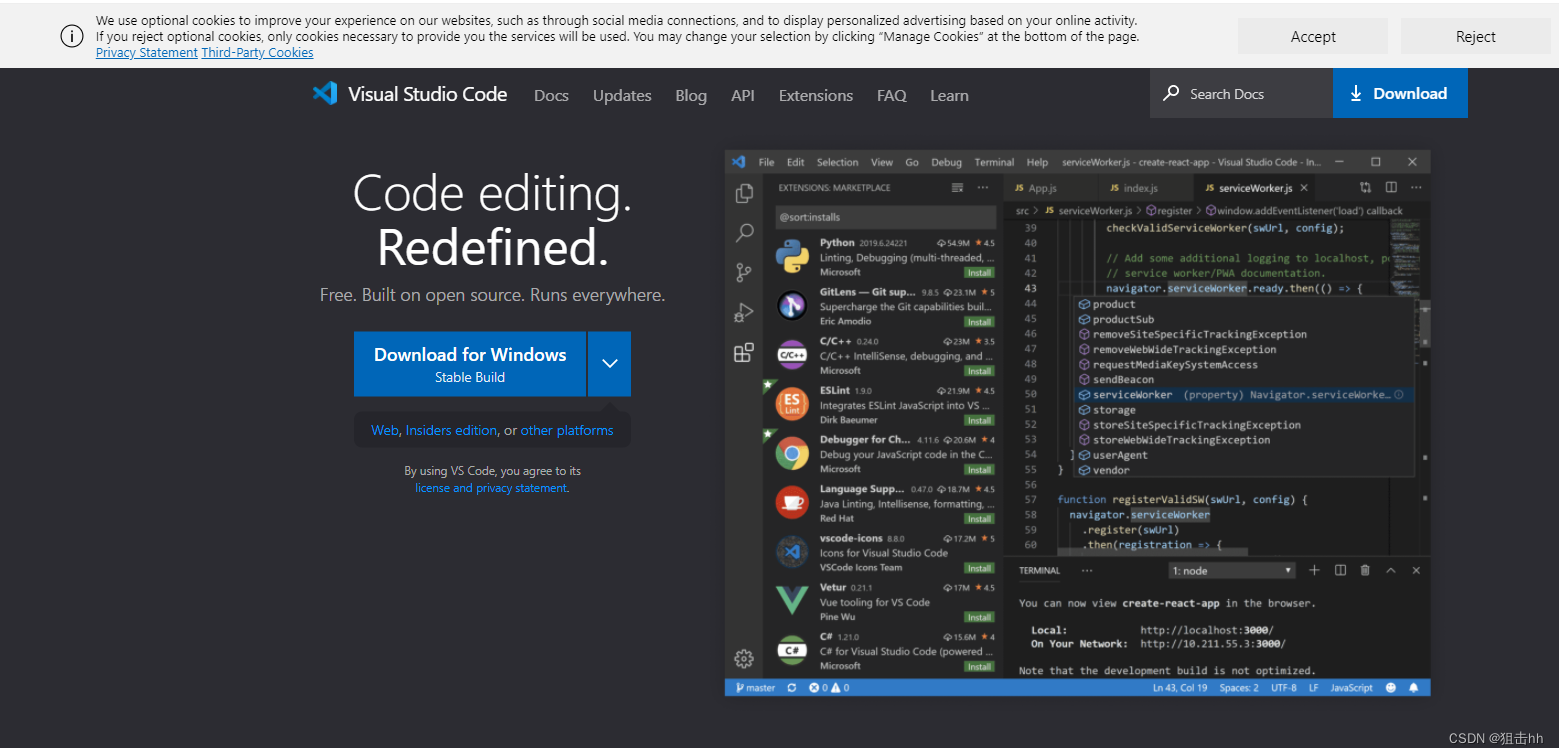Click the master branch in status bar

click(756, 688)
